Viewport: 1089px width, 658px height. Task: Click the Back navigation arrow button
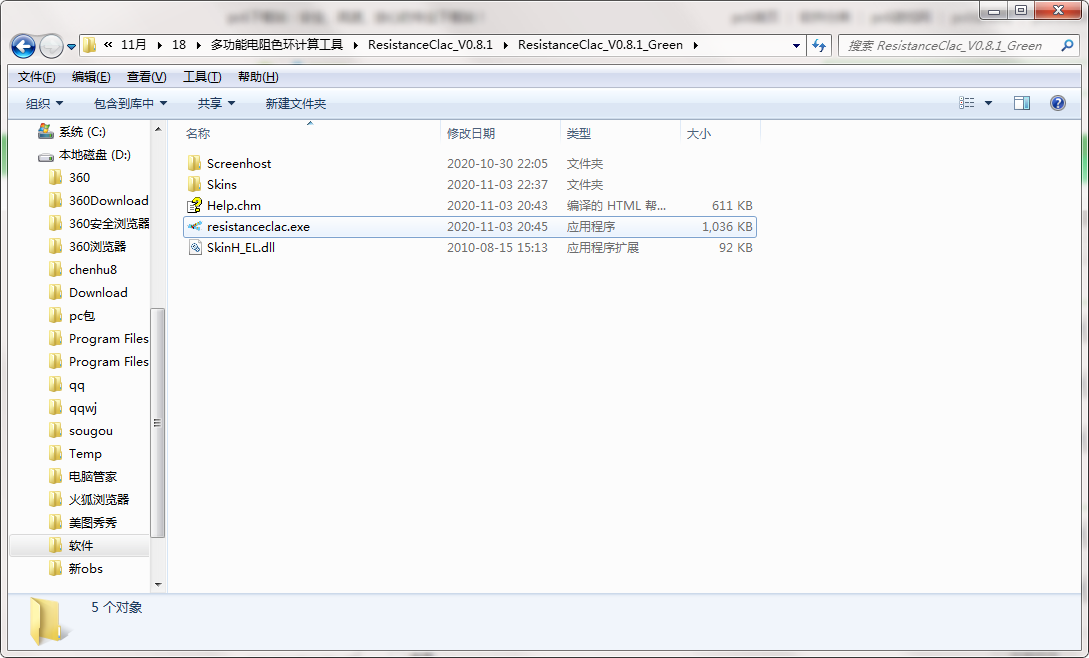[24, 46]
